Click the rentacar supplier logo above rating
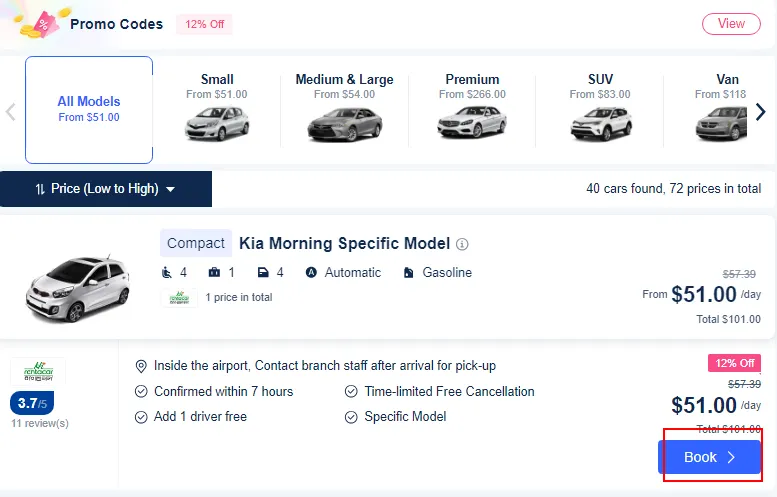The image size is (777, 497). pos(38,371)
